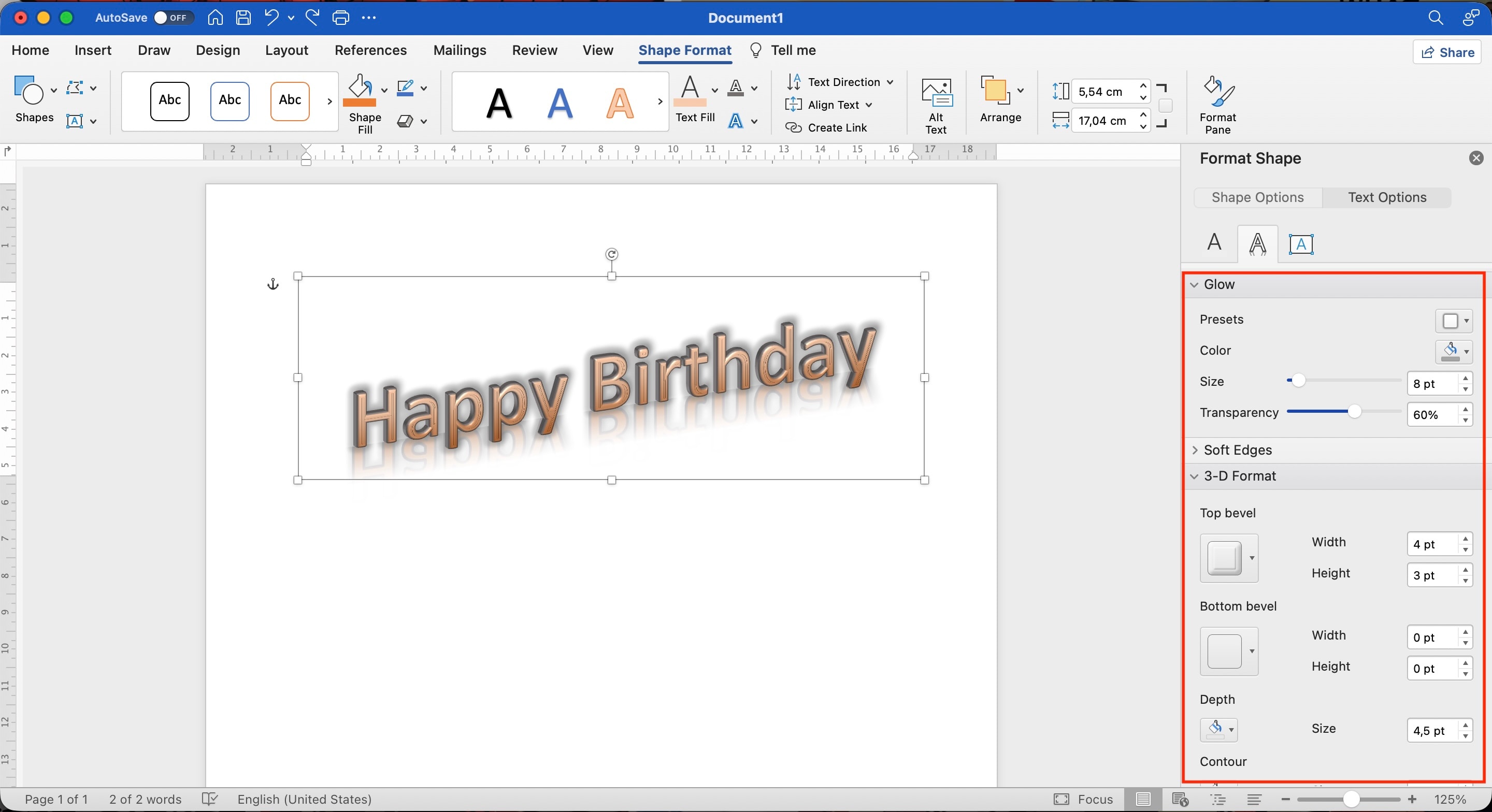The width and height of the screenshot is (1492, 812).
Task: Select the Text Effects icon in pane
Action: click(1257, 244)
